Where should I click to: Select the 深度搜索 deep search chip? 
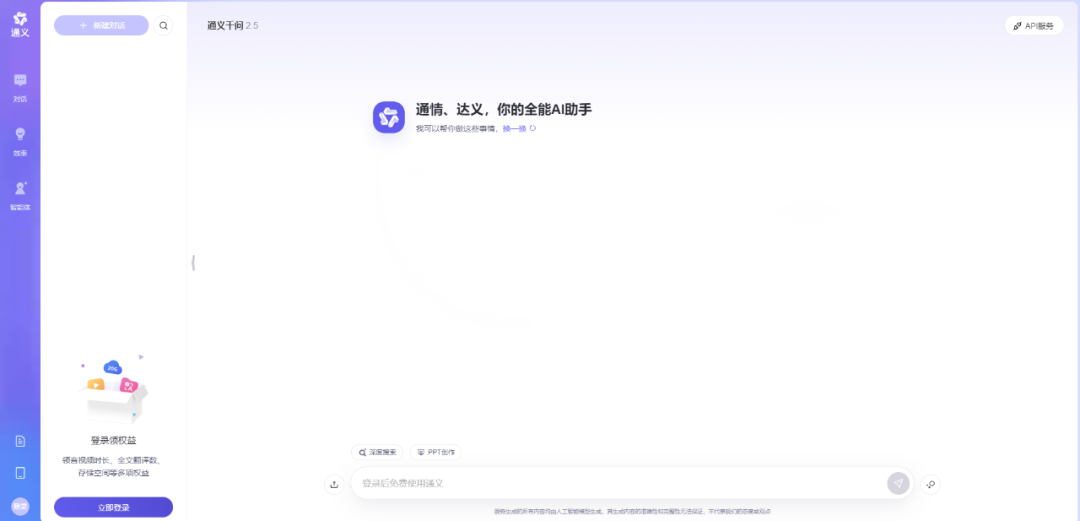377,453
